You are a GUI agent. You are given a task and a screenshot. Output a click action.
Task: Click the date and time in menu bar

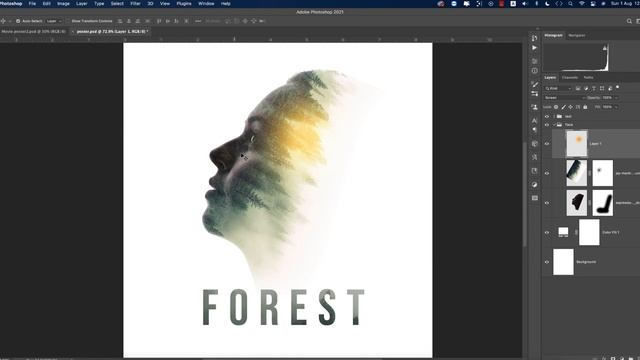(625, 3)
